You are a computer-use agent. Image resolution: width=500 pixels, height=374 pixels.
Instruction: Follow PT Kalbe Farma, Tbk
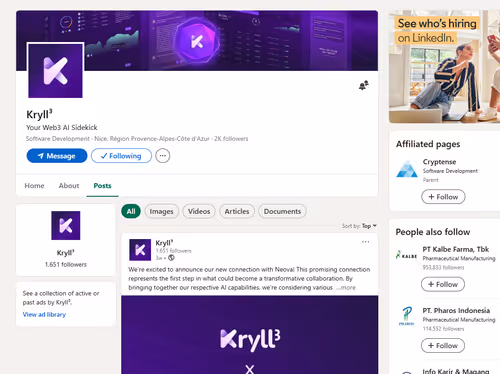(x=443, y=284)
